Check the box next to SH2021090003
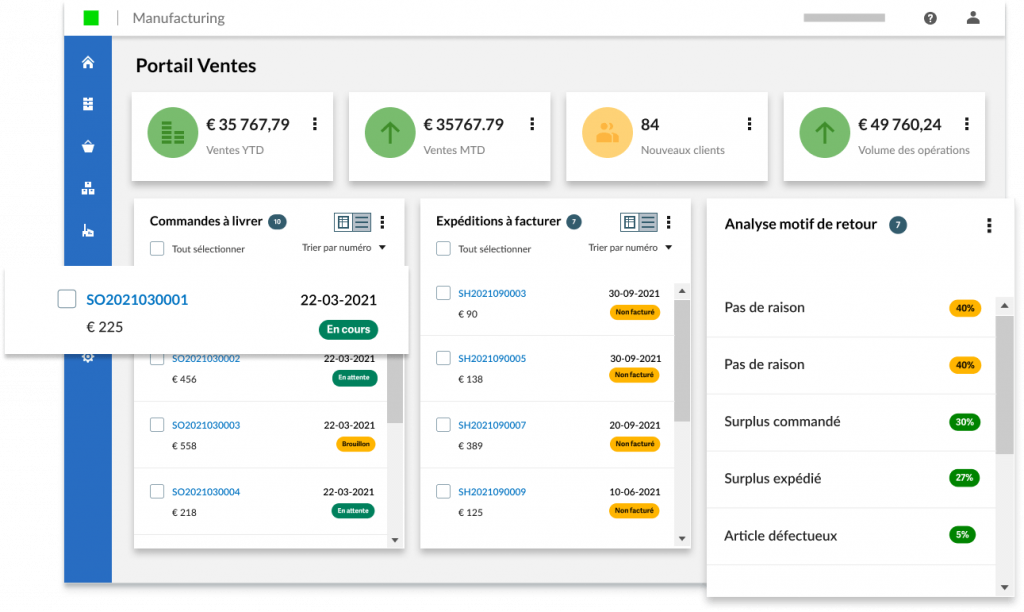 pos(443,292)
